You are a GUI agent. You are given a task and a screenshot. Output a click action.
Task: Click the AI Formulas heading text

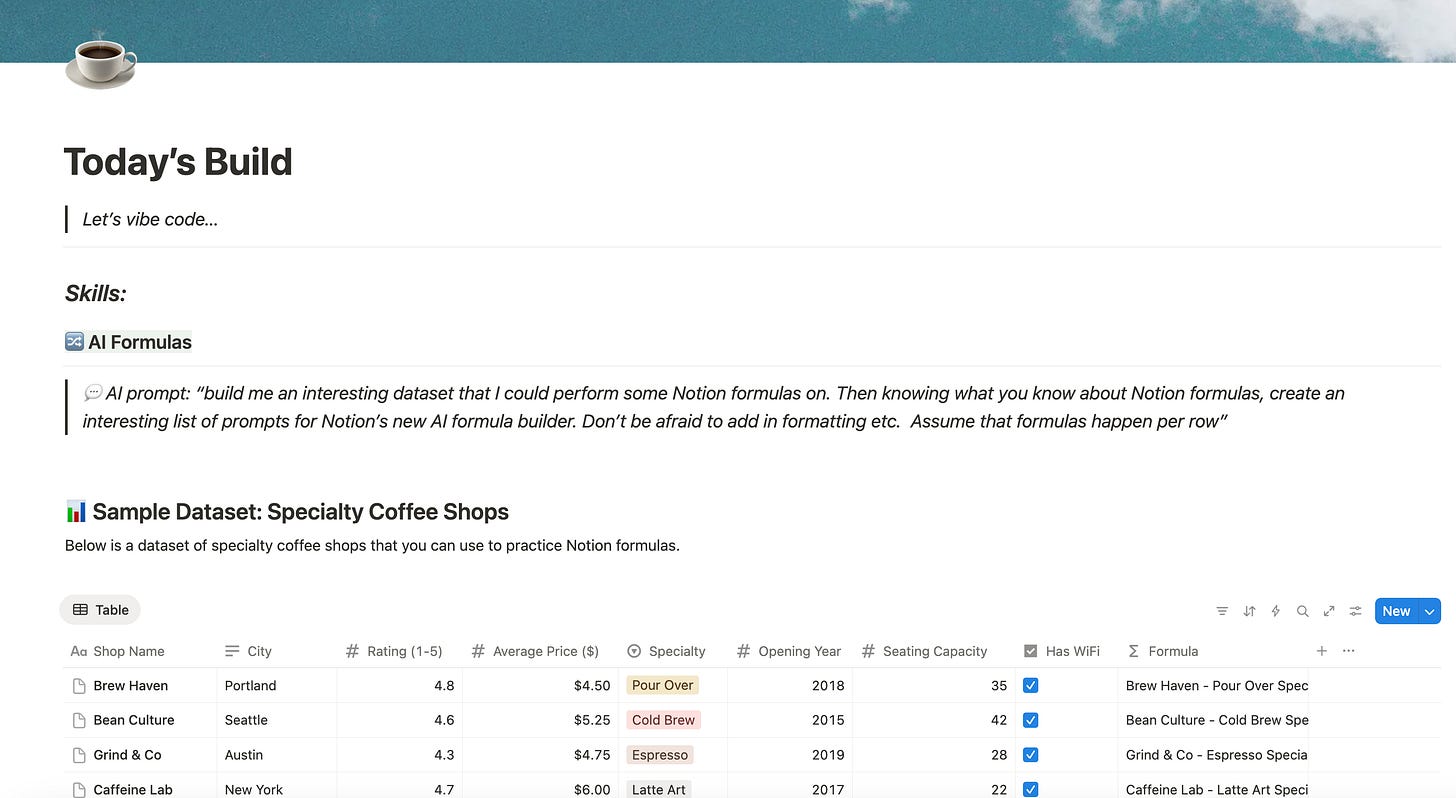(140, 342)
